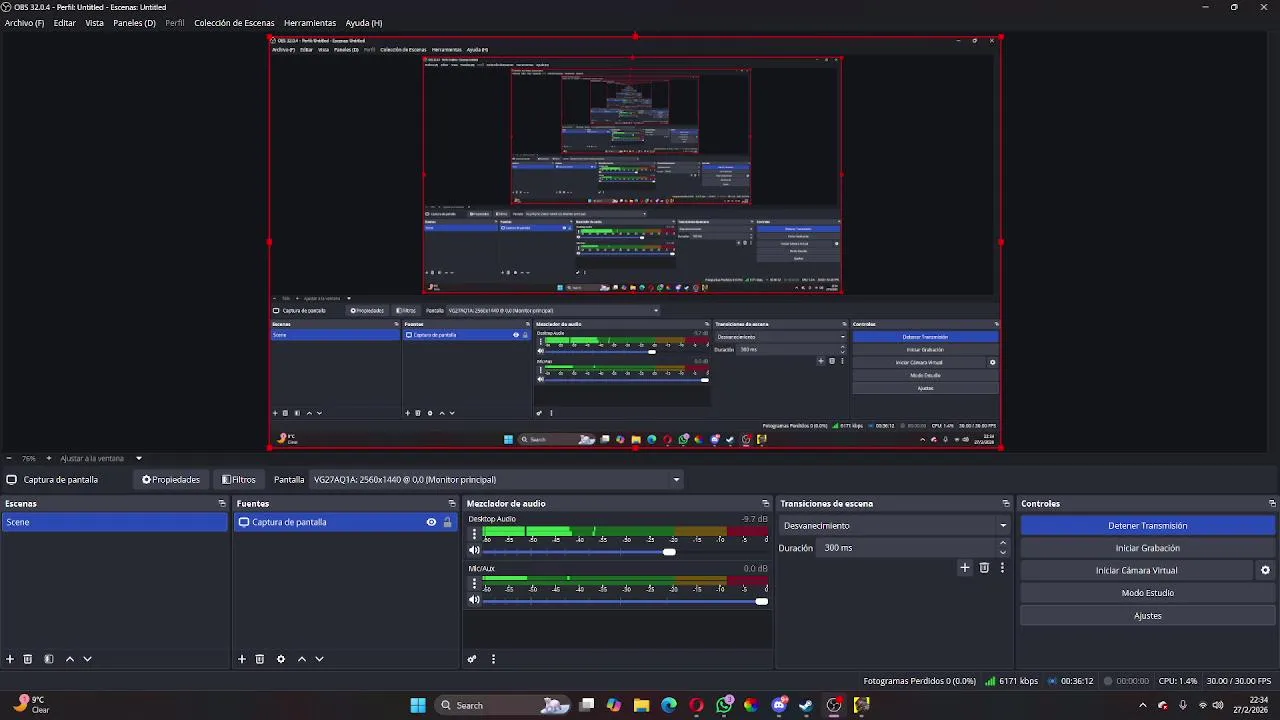Zoom out preview with minus icon
Screen dimensions: 1280x720
[9, 458]
